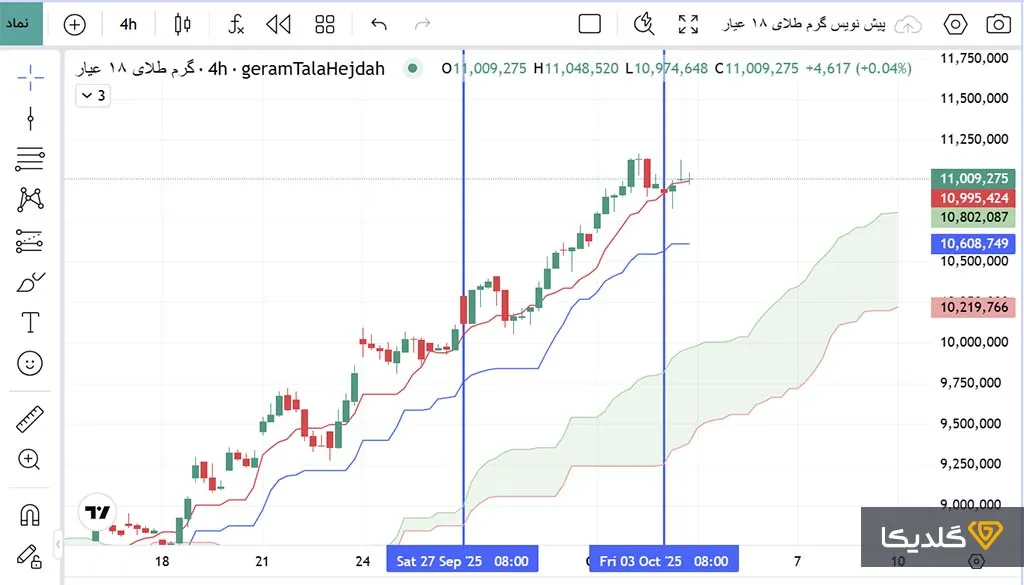Screen dimensions: 1024x585
Task: Open the indicator templates grid menu
Action: click(x=325, y=24)
